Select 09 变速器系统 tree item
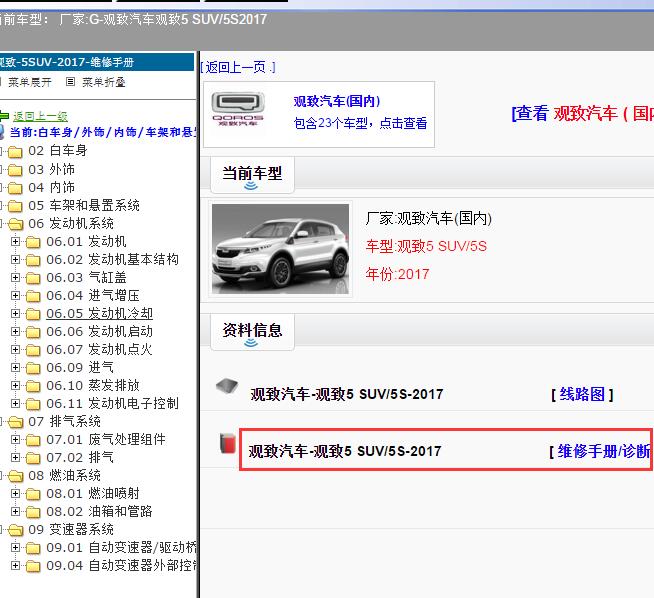Screen dimensions: 654x598 click(71, 529)
